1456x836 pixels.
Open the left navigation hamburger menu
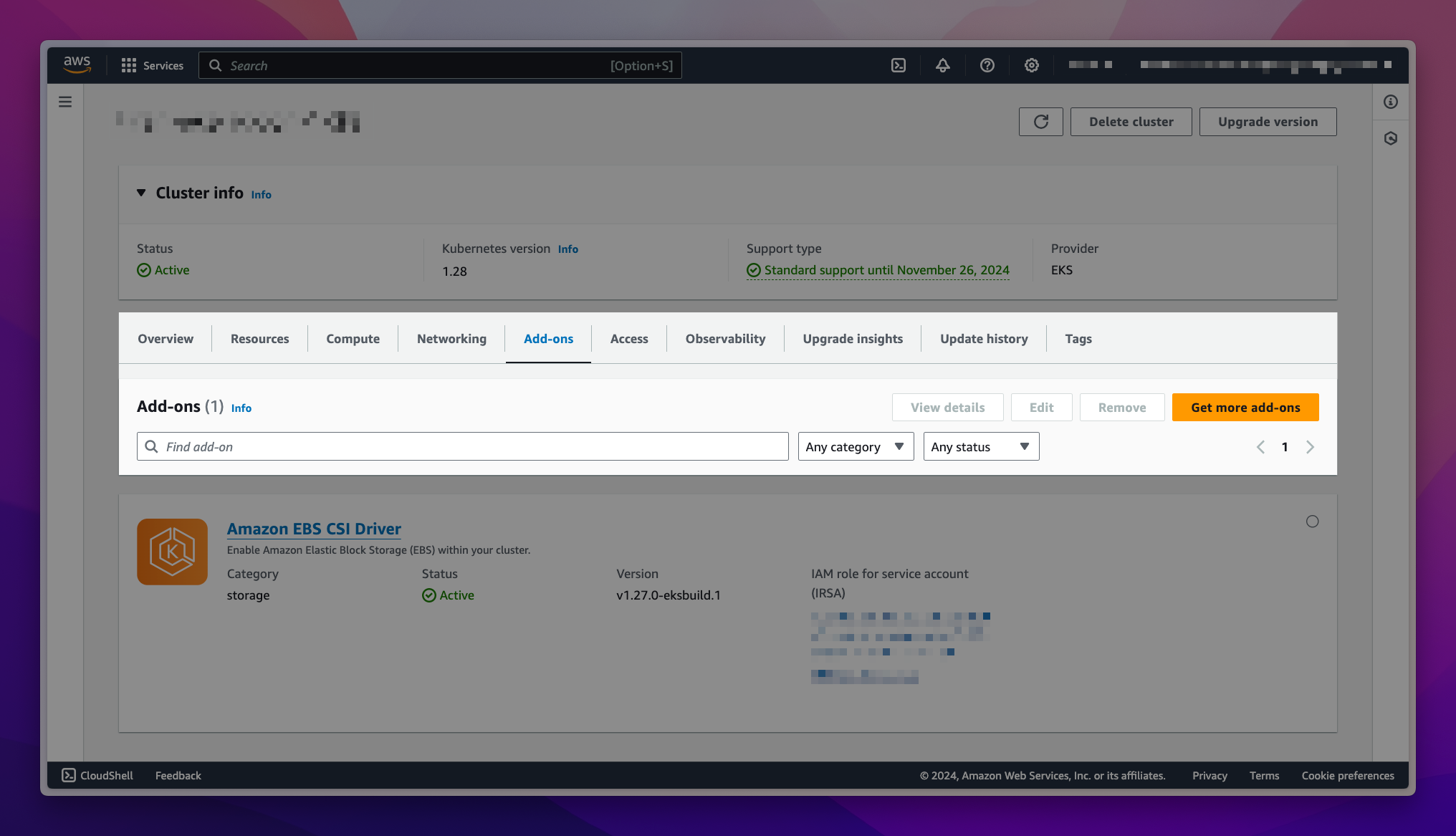point(65,102)
